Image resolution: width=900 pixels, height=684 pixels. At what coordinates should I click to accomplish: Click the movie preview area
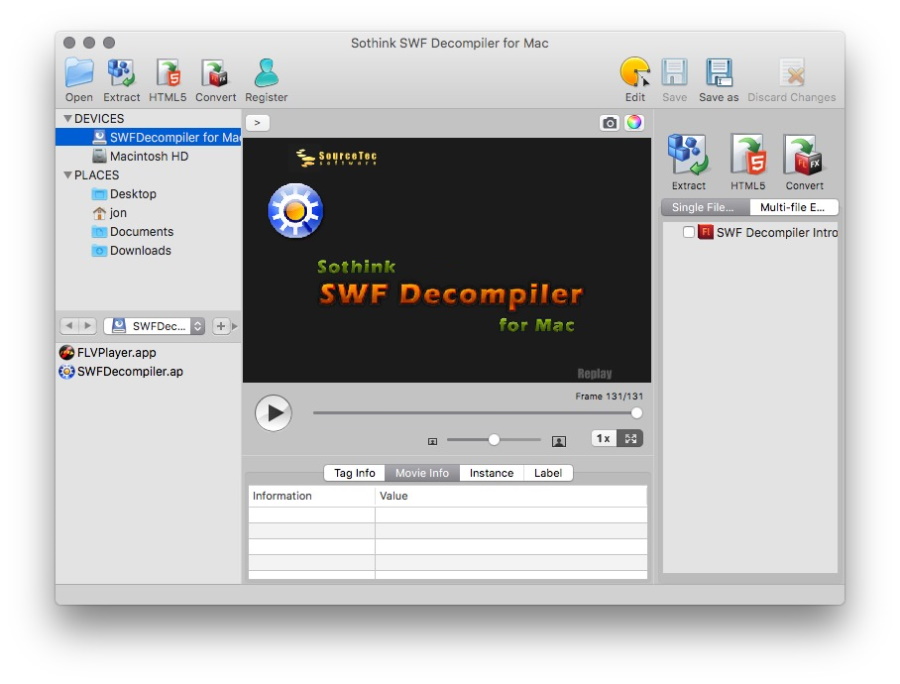pyautogui.click(x=447, y=260)
